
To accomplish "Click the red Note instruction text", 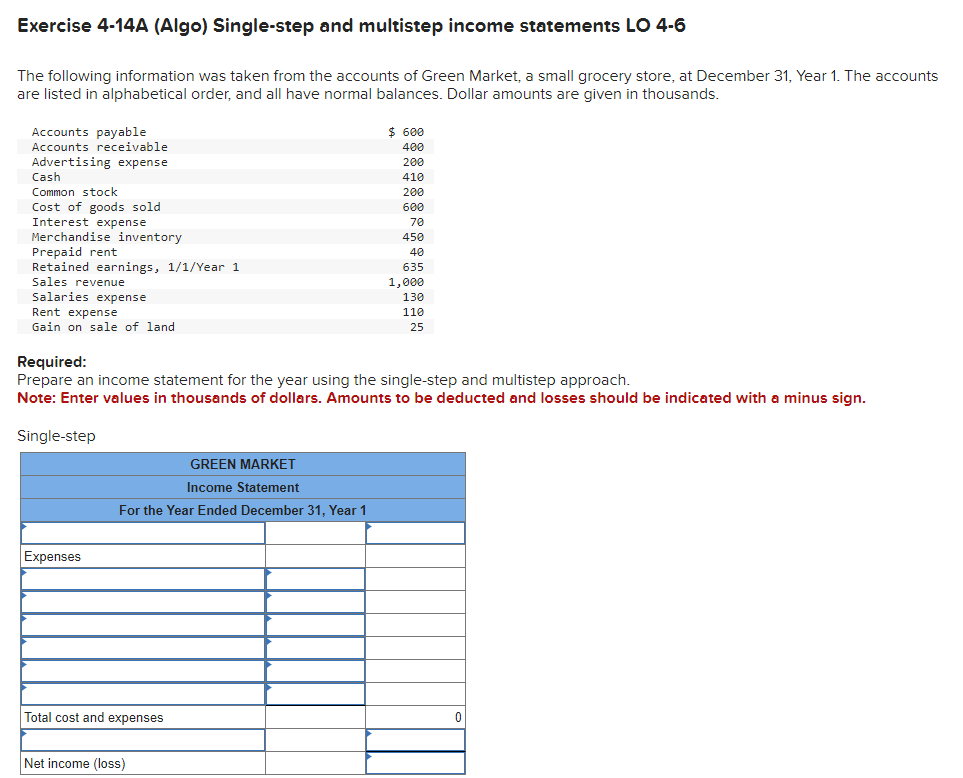I will click(300, 398).
